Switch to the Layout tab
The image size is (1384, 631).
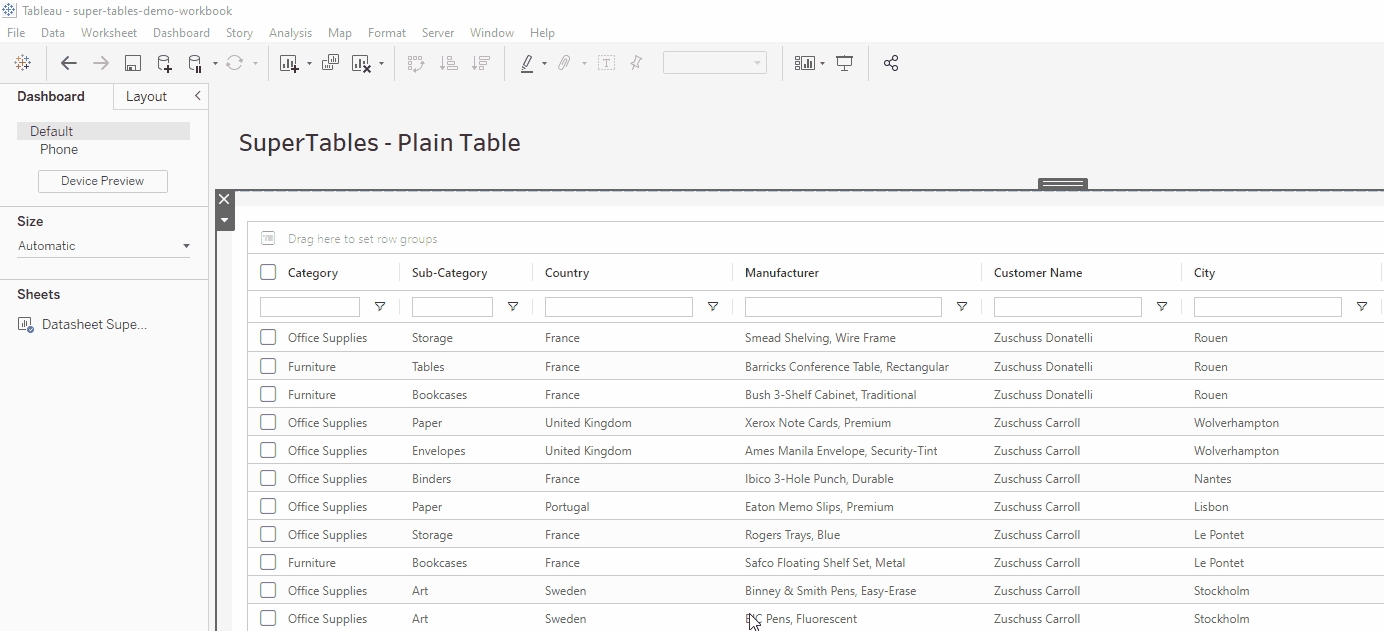pyautogui.click(x=146, y=96)
